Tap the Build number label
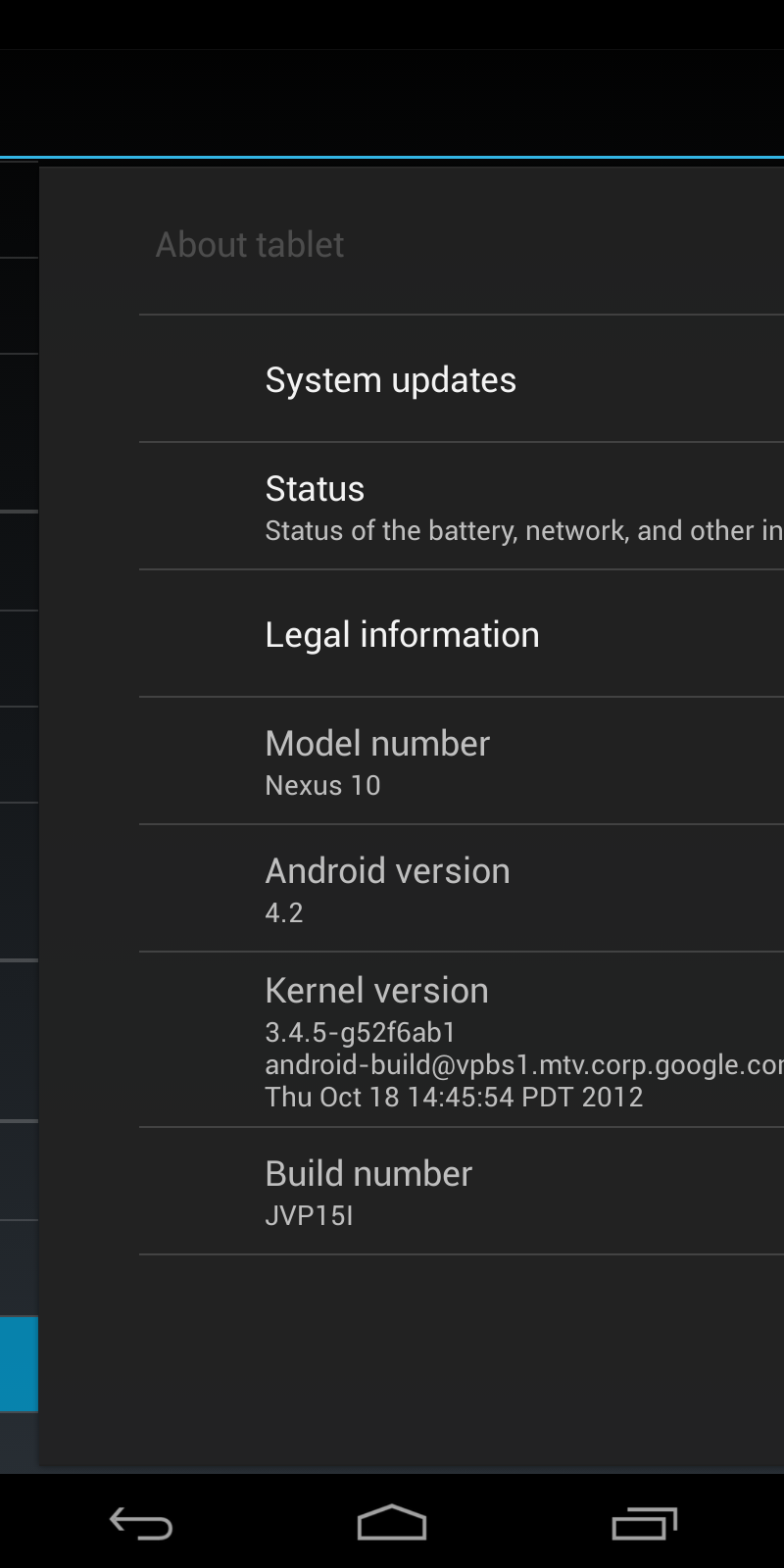This screenshot has width=784, height=1568. [368, 1173]
